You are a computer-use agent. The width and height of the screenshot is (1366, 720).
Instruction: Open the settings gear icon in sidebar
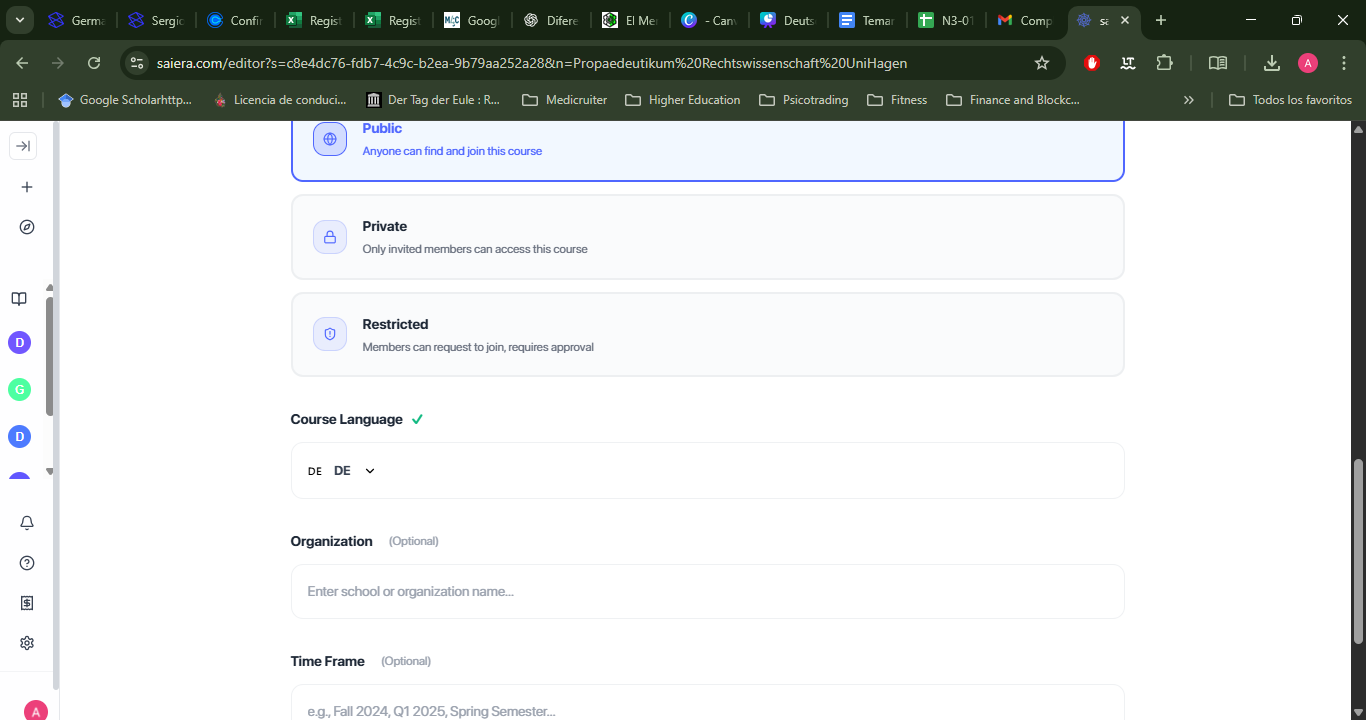(27, 643)
